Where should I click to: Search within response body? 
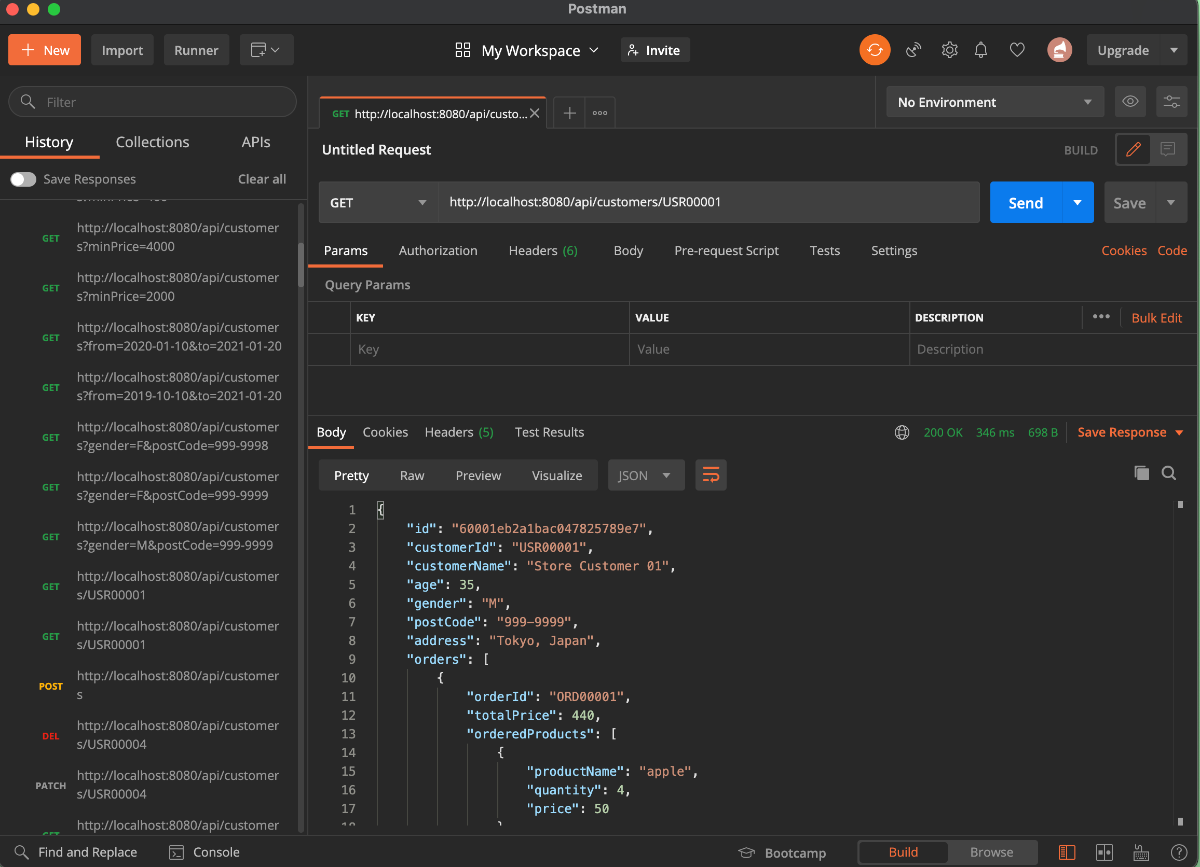tap(1168, 473)
